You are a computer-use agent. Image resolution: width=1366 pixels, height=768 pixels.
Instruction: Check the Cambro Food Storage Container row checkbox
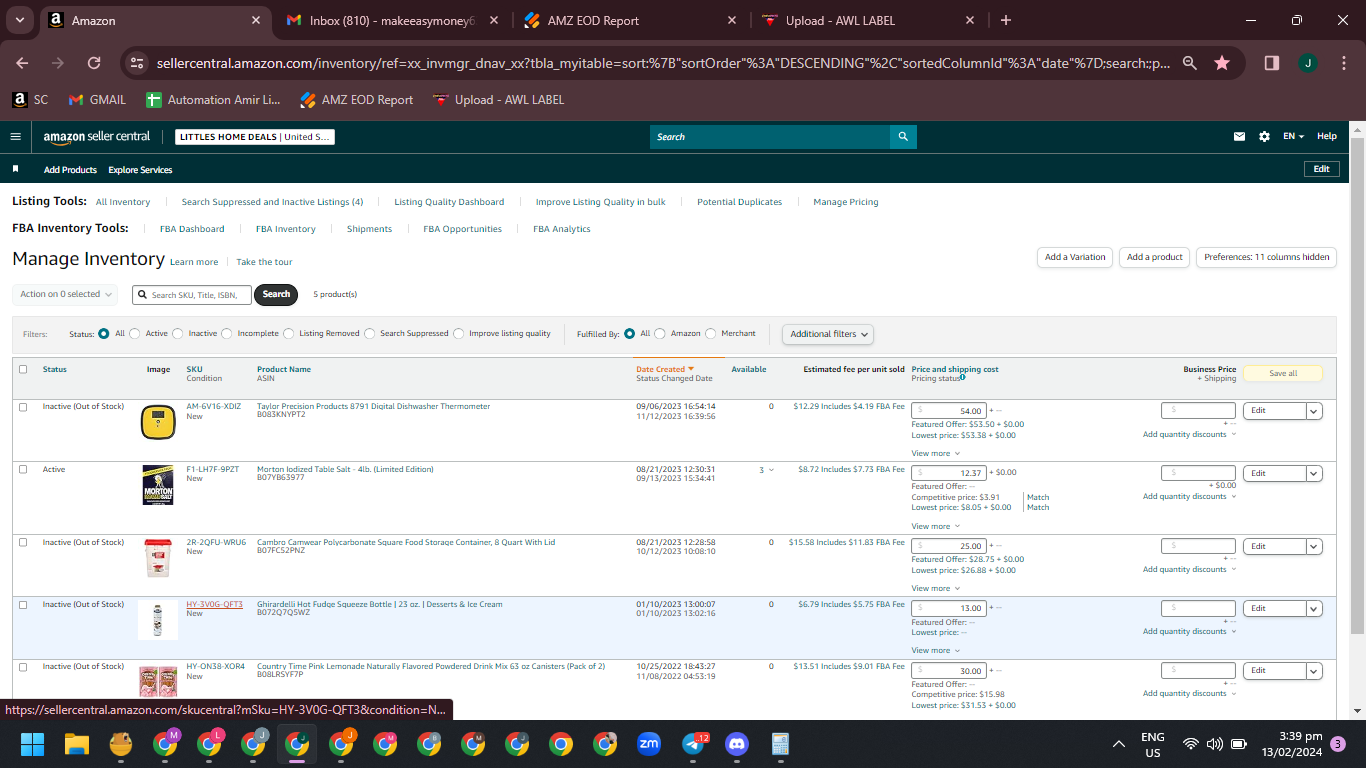click(x=23, y=542)
